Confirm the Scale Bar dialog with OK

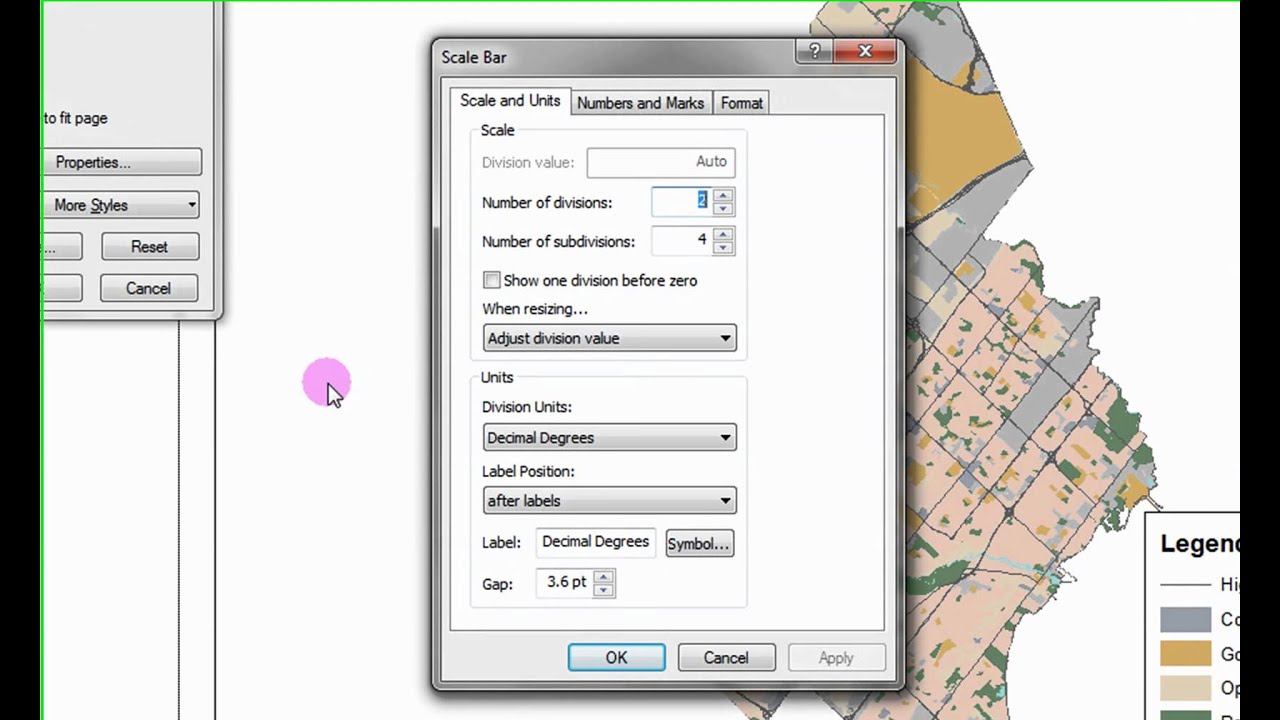616,657
